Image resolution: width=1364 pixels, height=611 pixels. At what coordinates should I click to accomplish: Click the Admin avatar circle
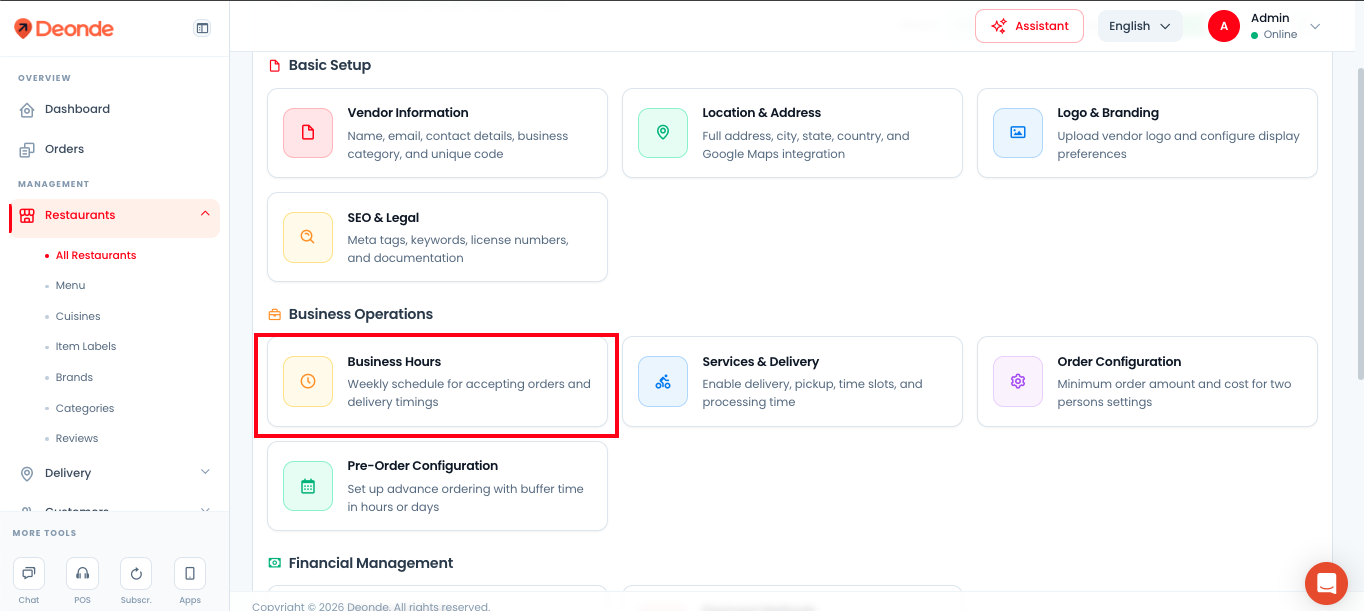click(x=1224, y=26)
